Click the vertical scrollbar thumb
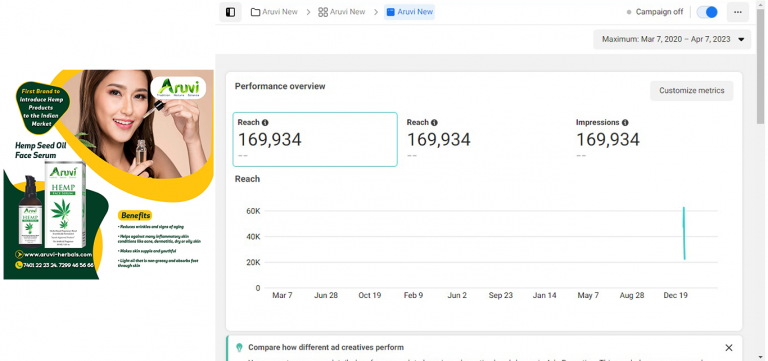The width and height of the screenshot is (768, 361). 760,66
